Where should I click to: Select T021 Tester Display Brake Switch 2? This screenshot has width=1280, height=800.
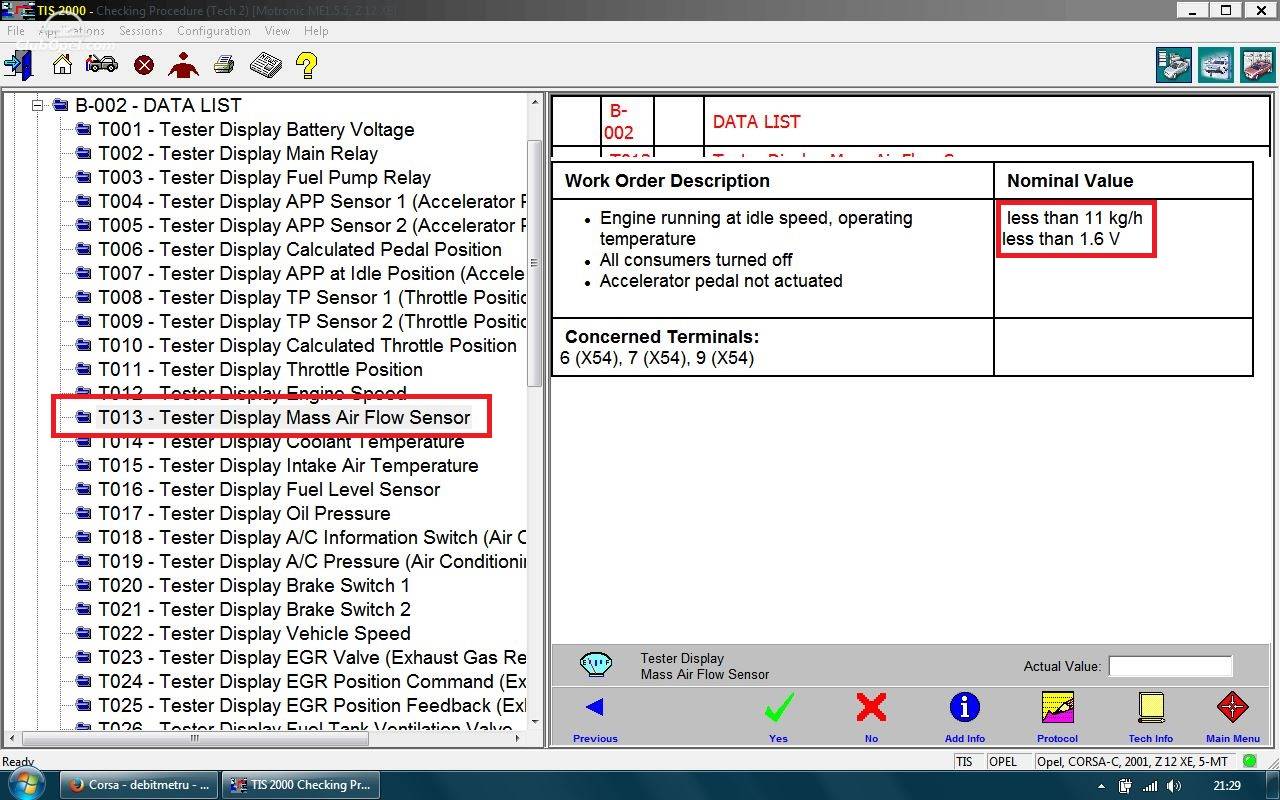coord(254,609)
